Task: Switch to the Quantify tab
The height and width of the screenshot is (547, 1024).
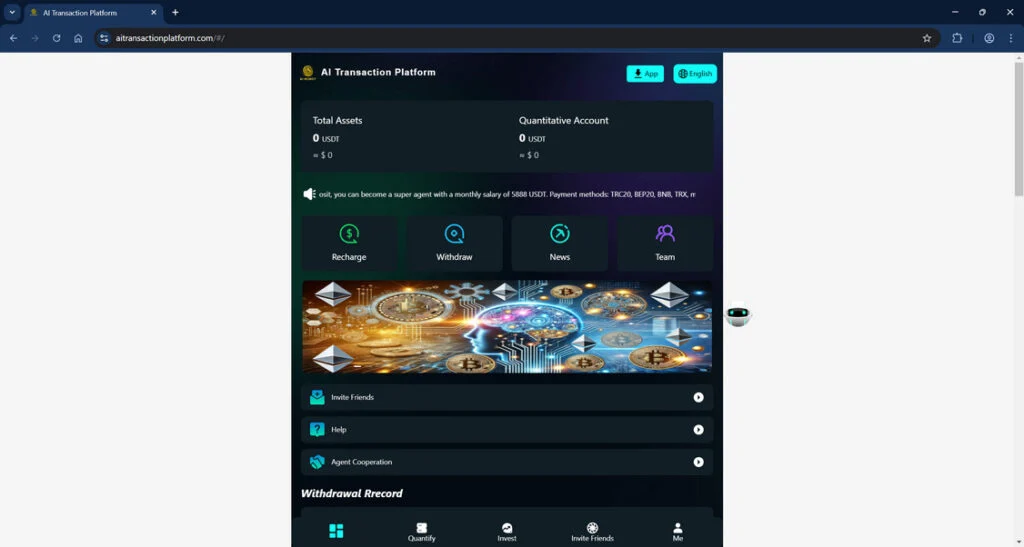Action: 421,532
